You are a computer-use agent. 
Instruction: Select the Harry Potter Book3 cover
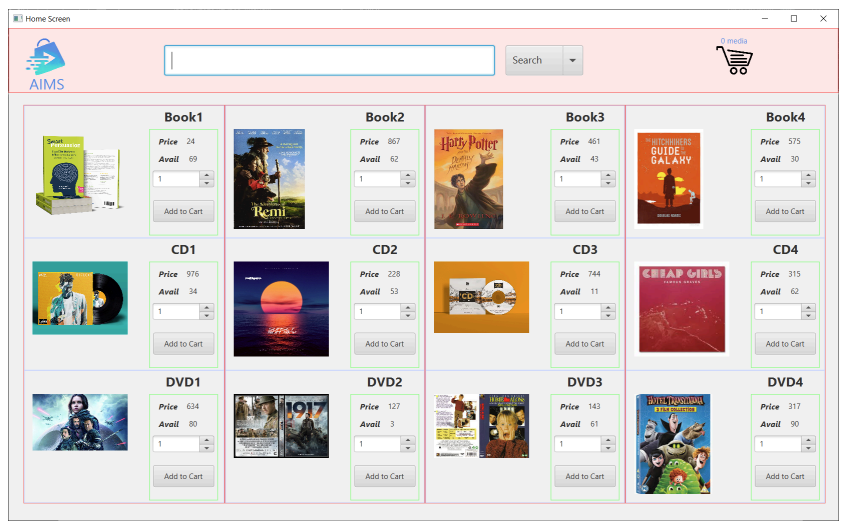tap(468, 179)
